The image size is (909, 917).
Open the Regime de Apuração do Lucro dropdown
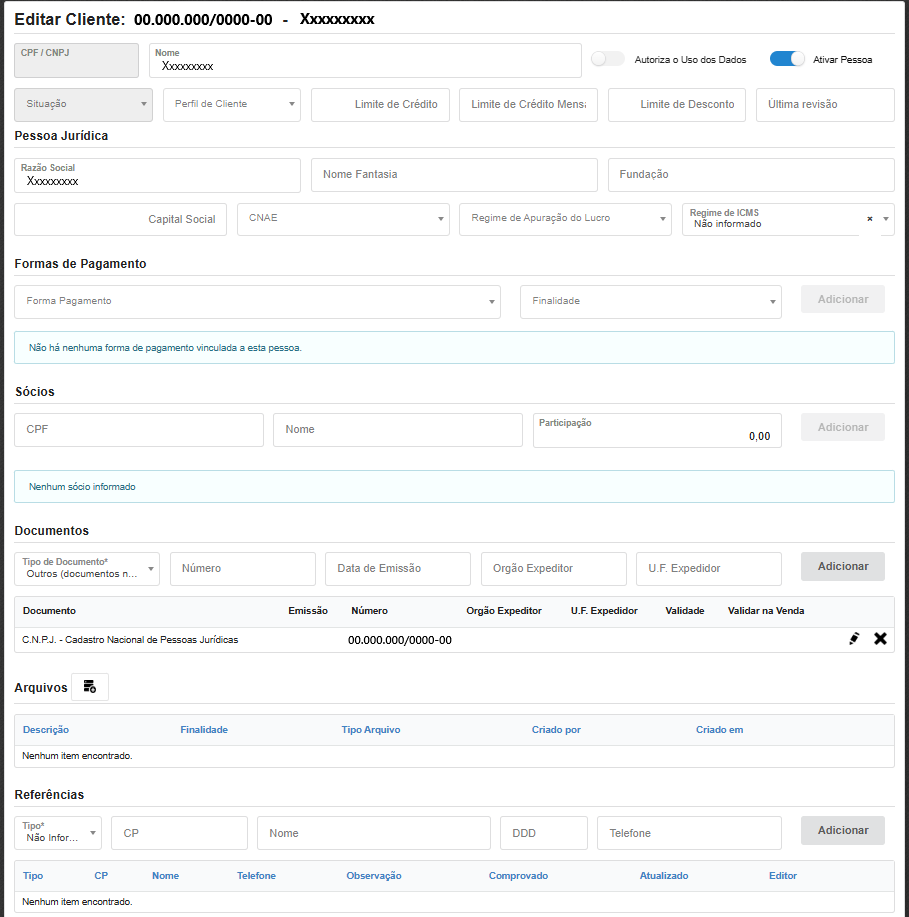(x=565, y=219)
